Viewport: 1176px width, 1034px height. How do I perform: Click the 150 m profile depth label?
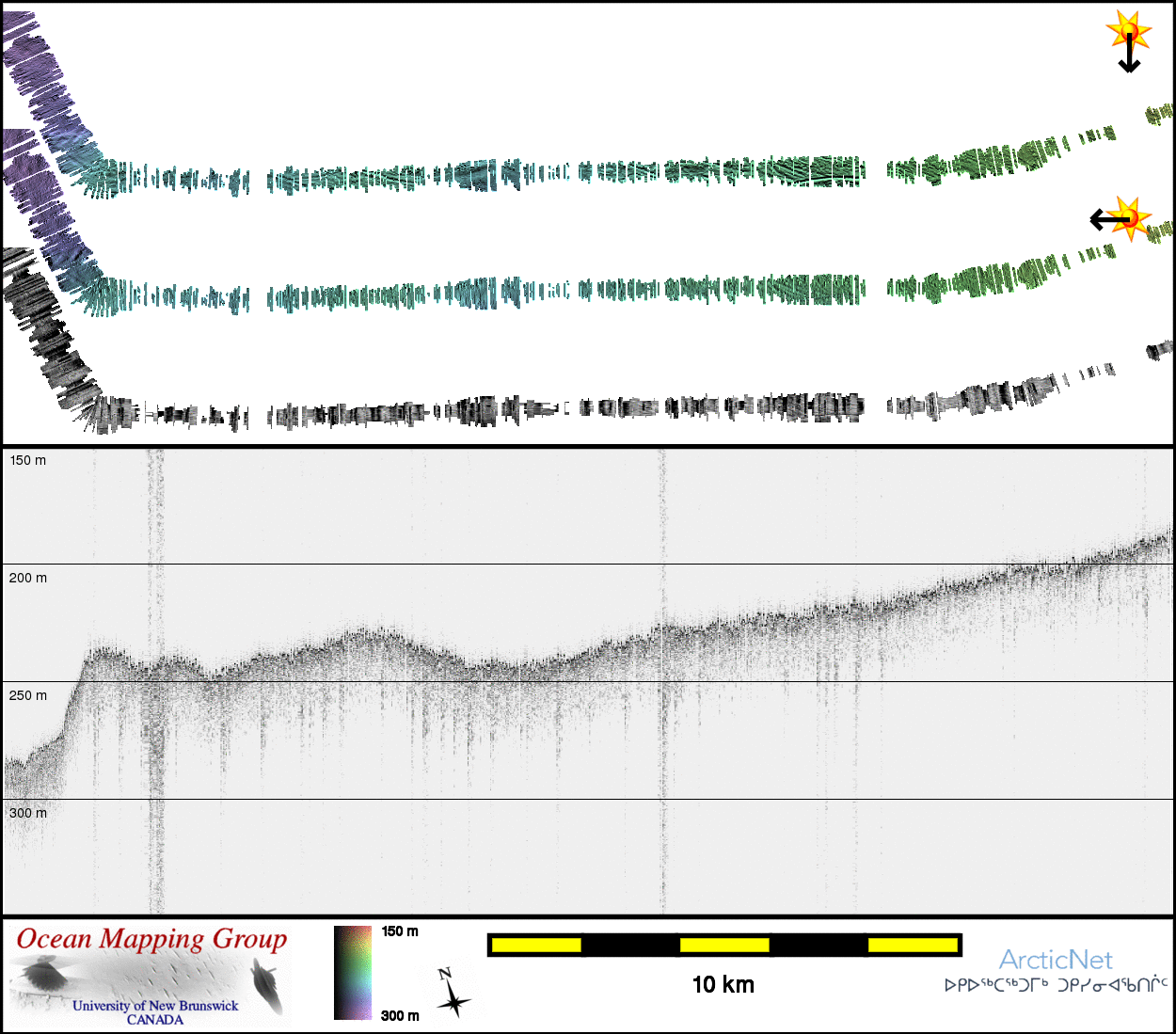click(x=28, y=460)
